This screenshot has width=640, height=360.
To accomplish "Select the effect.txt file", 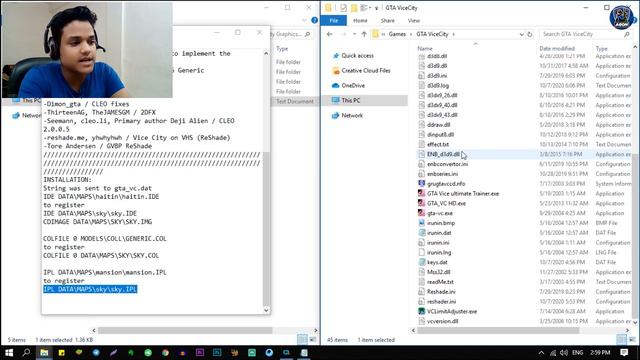I will point(438,144).
